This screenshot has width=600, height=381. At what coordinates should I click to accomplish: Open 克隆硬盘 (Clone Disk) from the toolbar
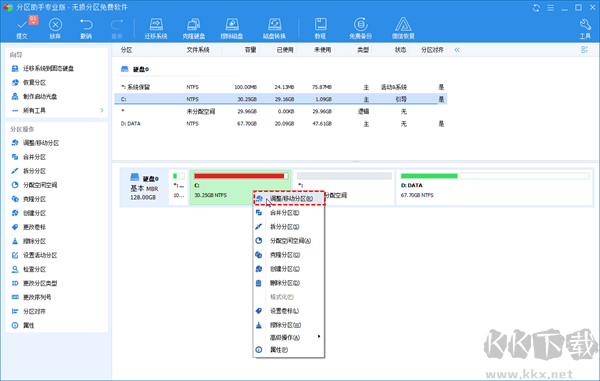(x=194, y=28)
